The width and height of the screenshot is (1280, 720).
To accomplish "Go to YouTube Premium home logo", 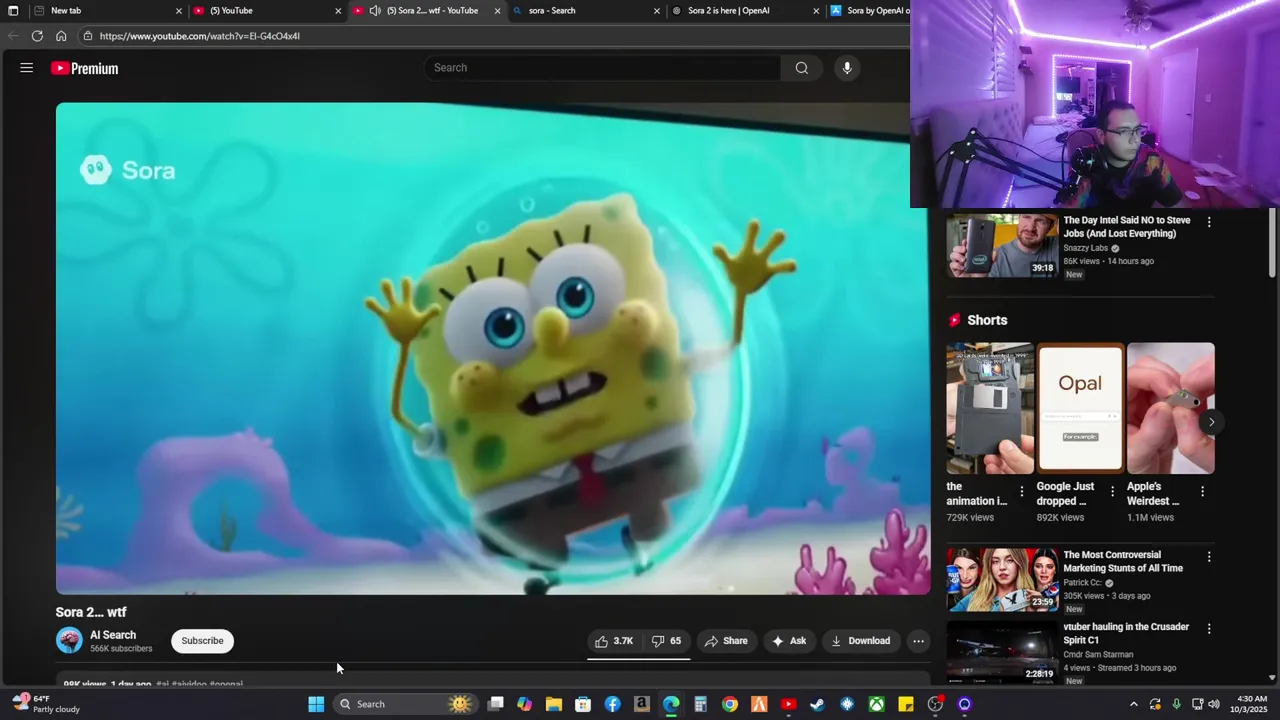I will point(85,68).
